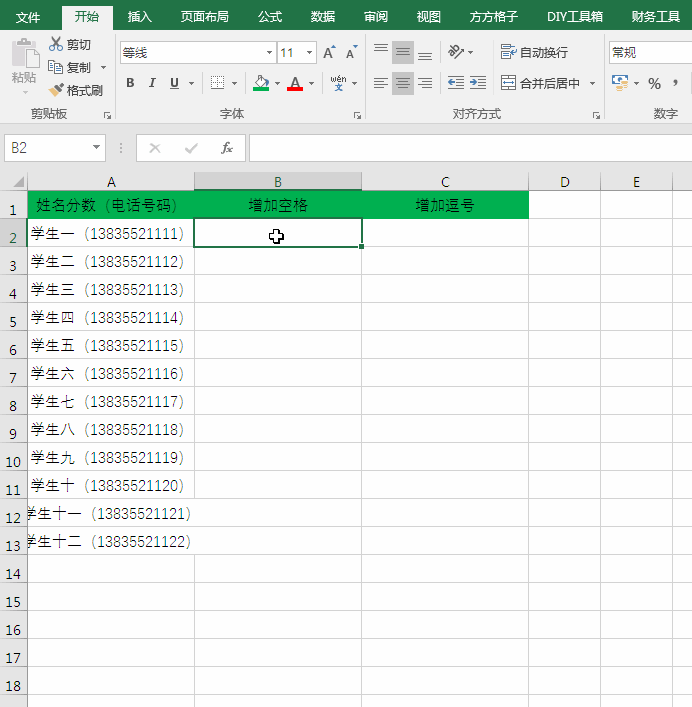Image resolution: width=692 pixels, height=707 pixels.
Task: Switch to the 页面布局 tab
Action: [205, 17]
